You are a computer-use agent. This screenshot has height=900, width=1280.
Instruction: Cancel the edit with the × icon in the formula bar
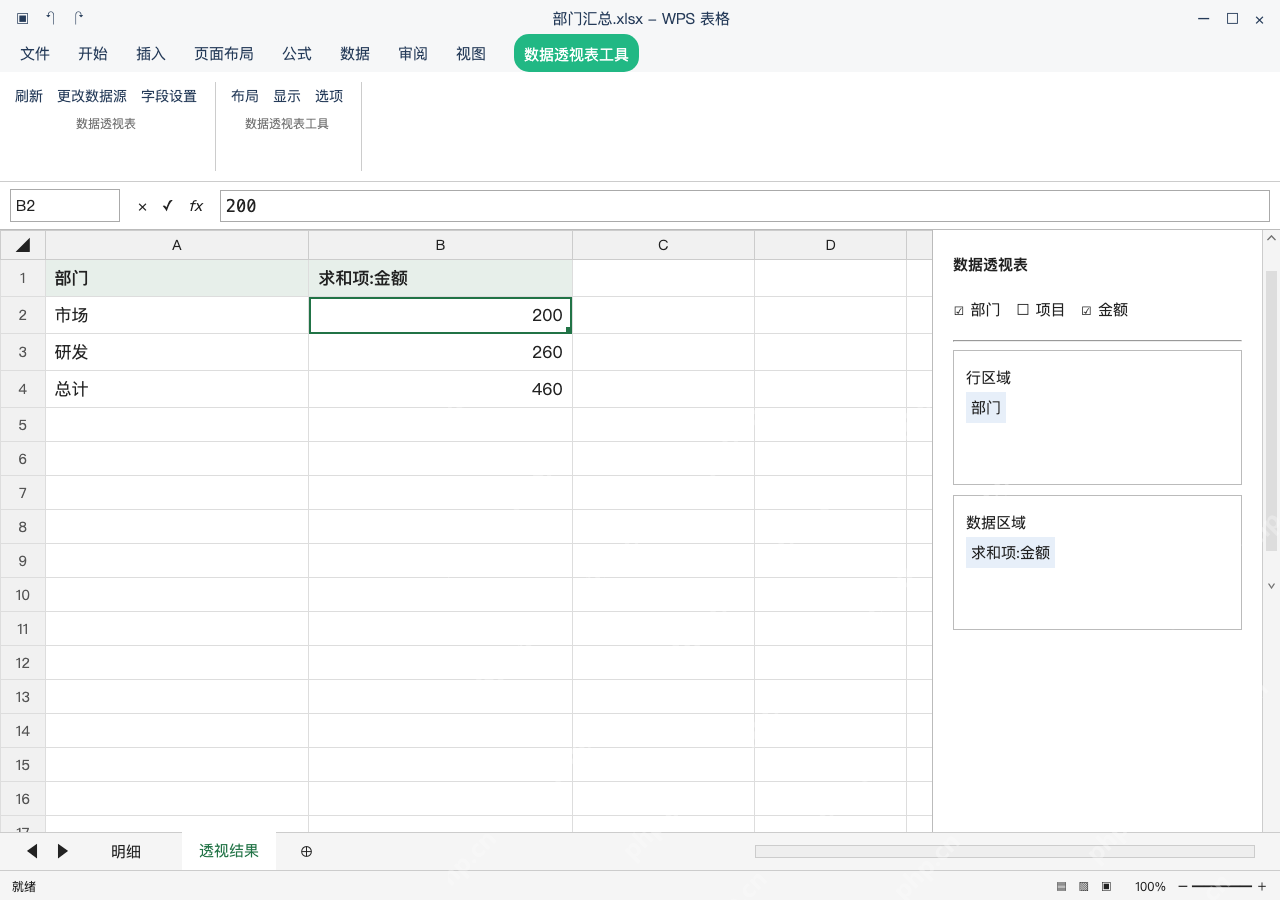click(x=142, y=206)
